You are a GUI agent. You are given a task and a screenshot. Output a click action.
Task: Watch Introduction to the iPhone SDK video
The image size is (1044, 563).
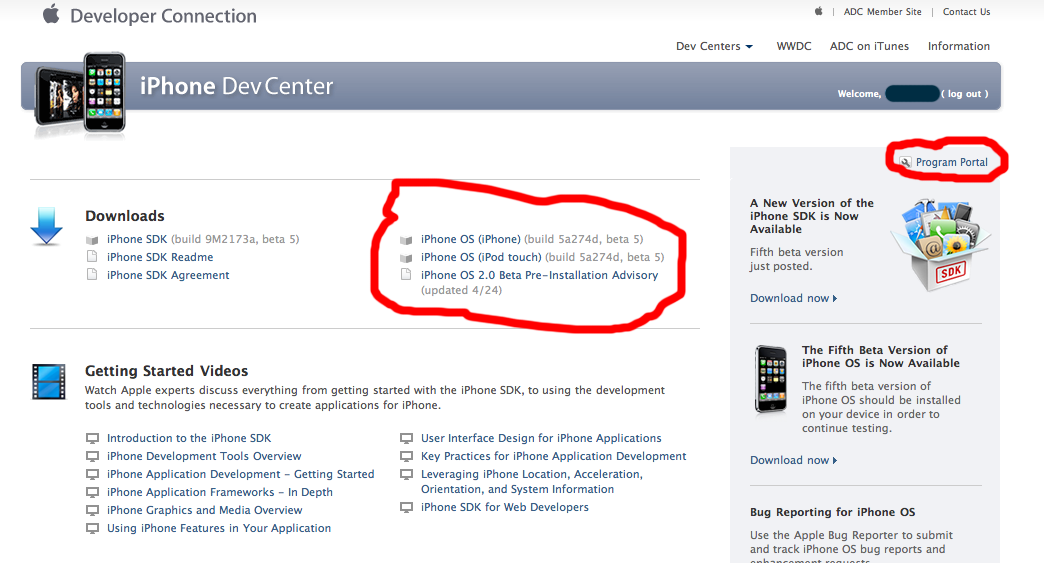coord(189,438)
